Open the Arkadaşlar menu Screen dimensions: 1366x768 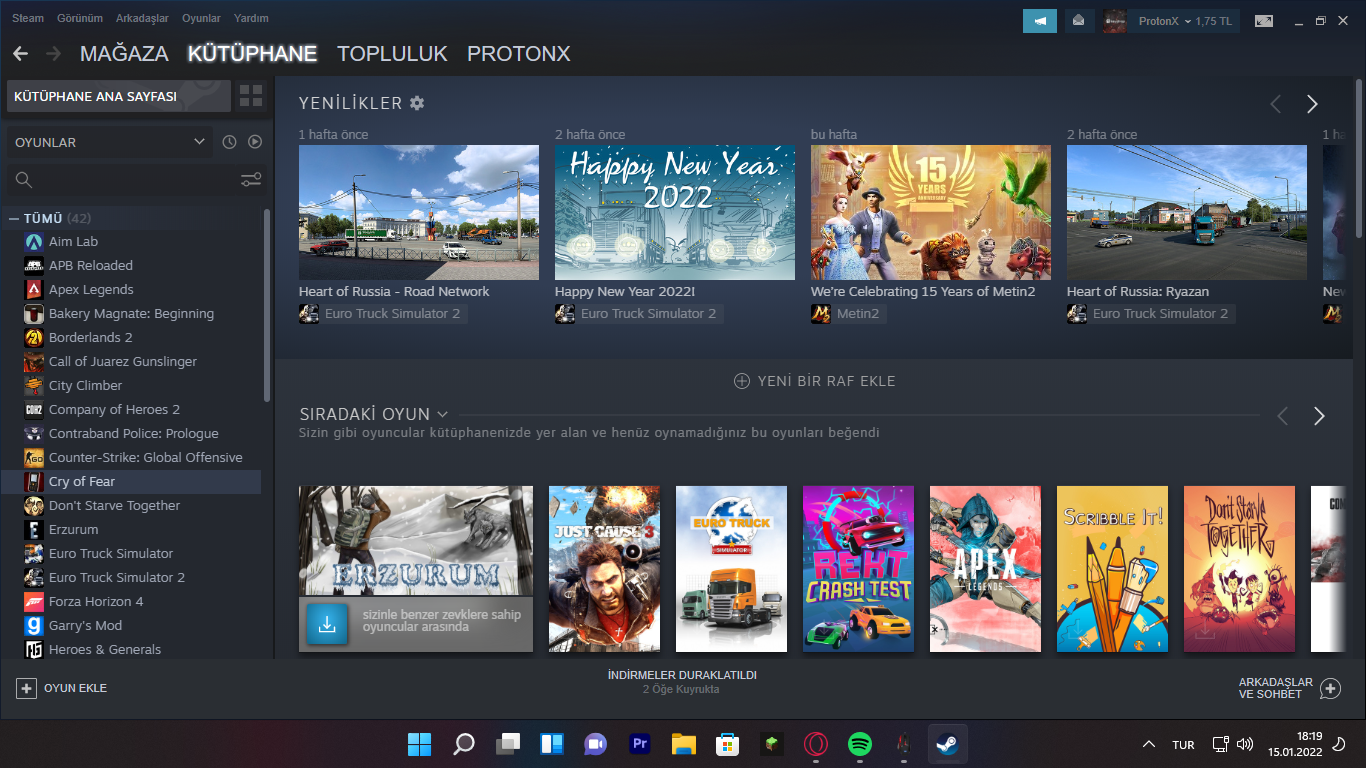pyautogui.click(x=142, y=18)
